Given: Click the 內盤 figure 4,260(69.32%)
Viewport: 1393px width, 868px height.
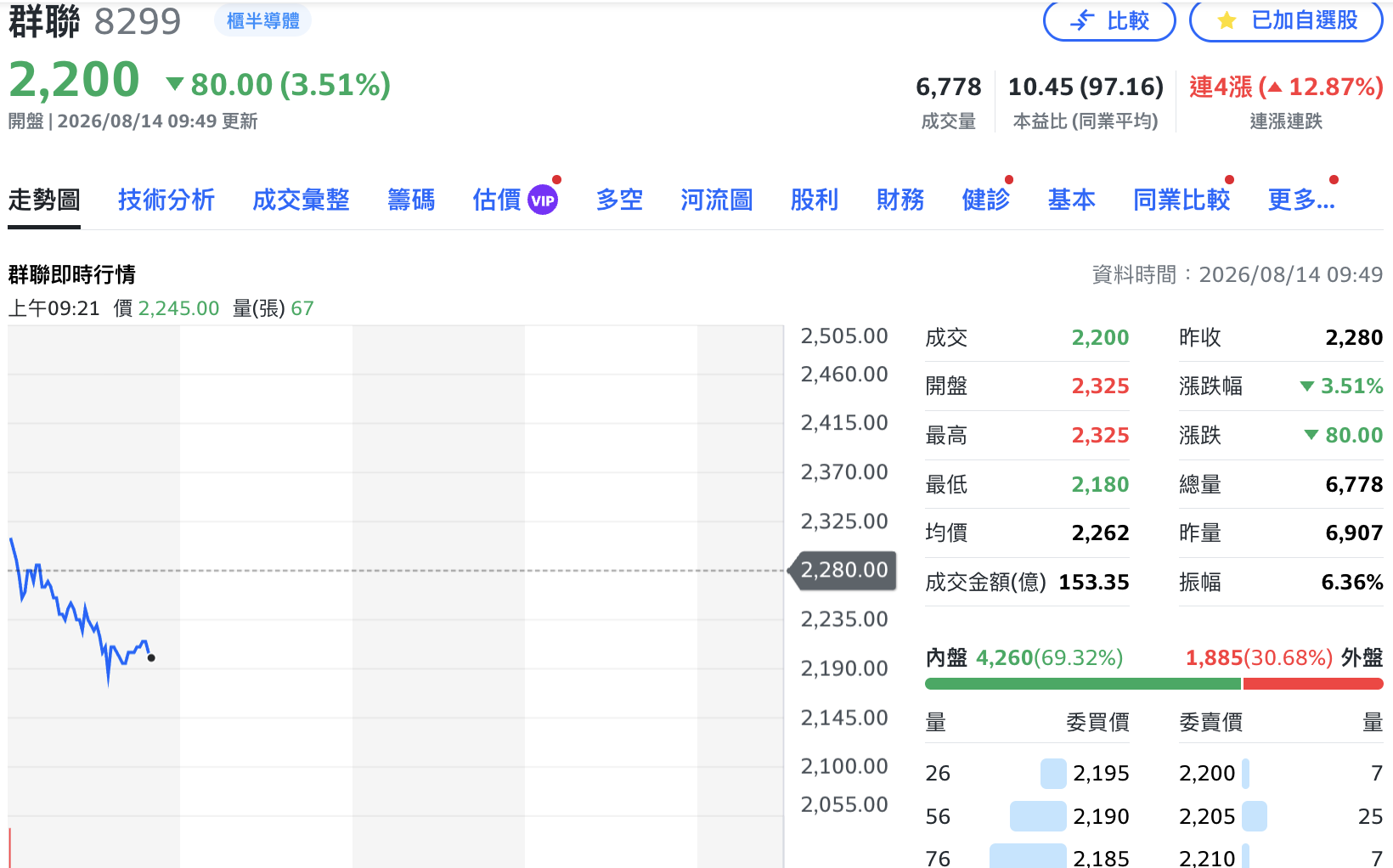Looking at the screenshot, I should [1050, 658].
